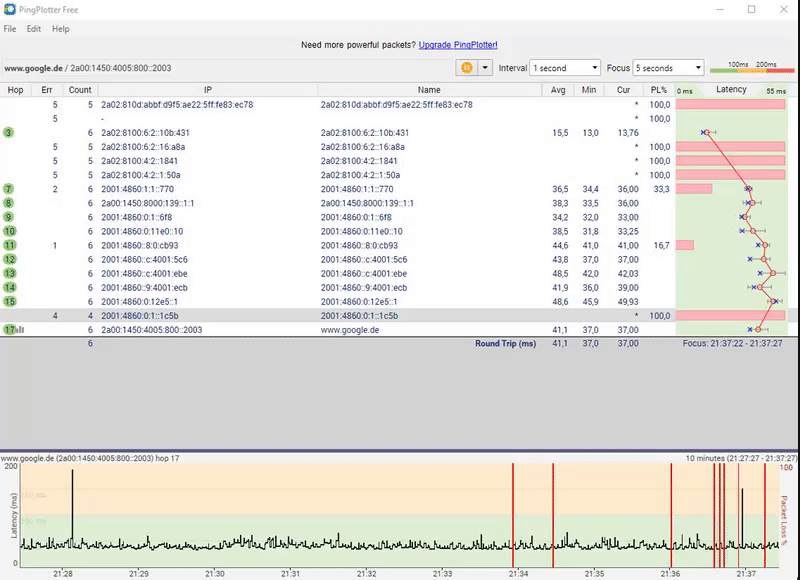Click the Avg column header
The height and width of the screenshot is (580, 800).
tap(559, 90)
